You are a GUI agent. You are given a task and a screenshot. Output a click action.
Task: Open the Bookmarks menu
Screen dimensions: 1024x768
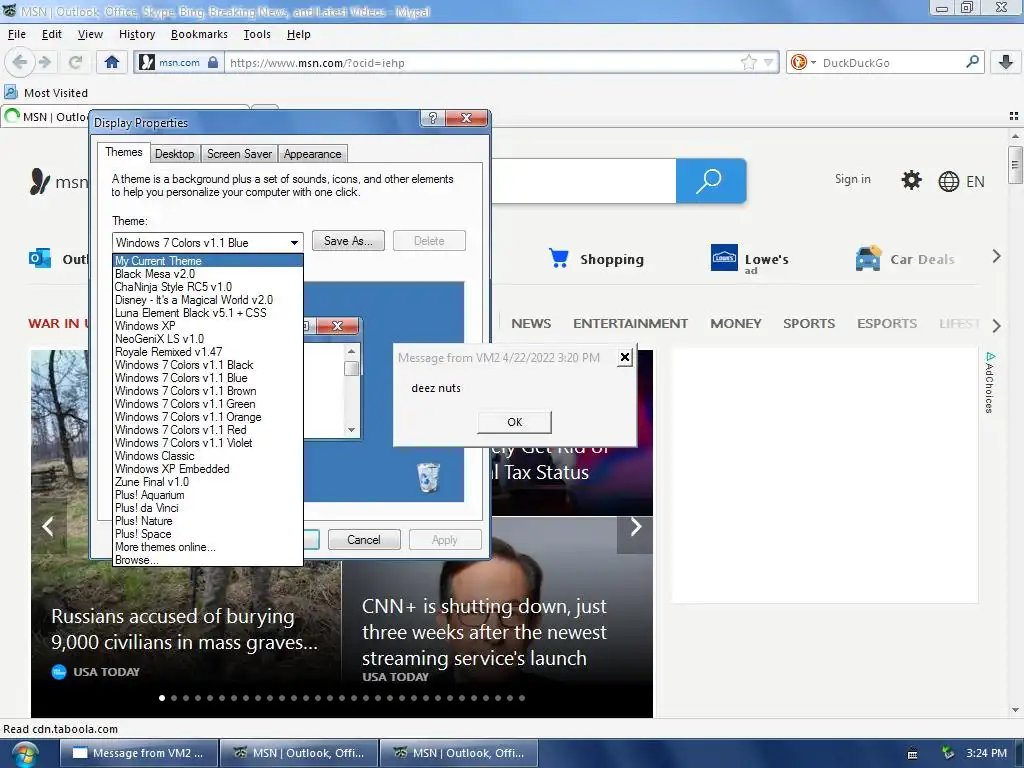coord(199,34)
